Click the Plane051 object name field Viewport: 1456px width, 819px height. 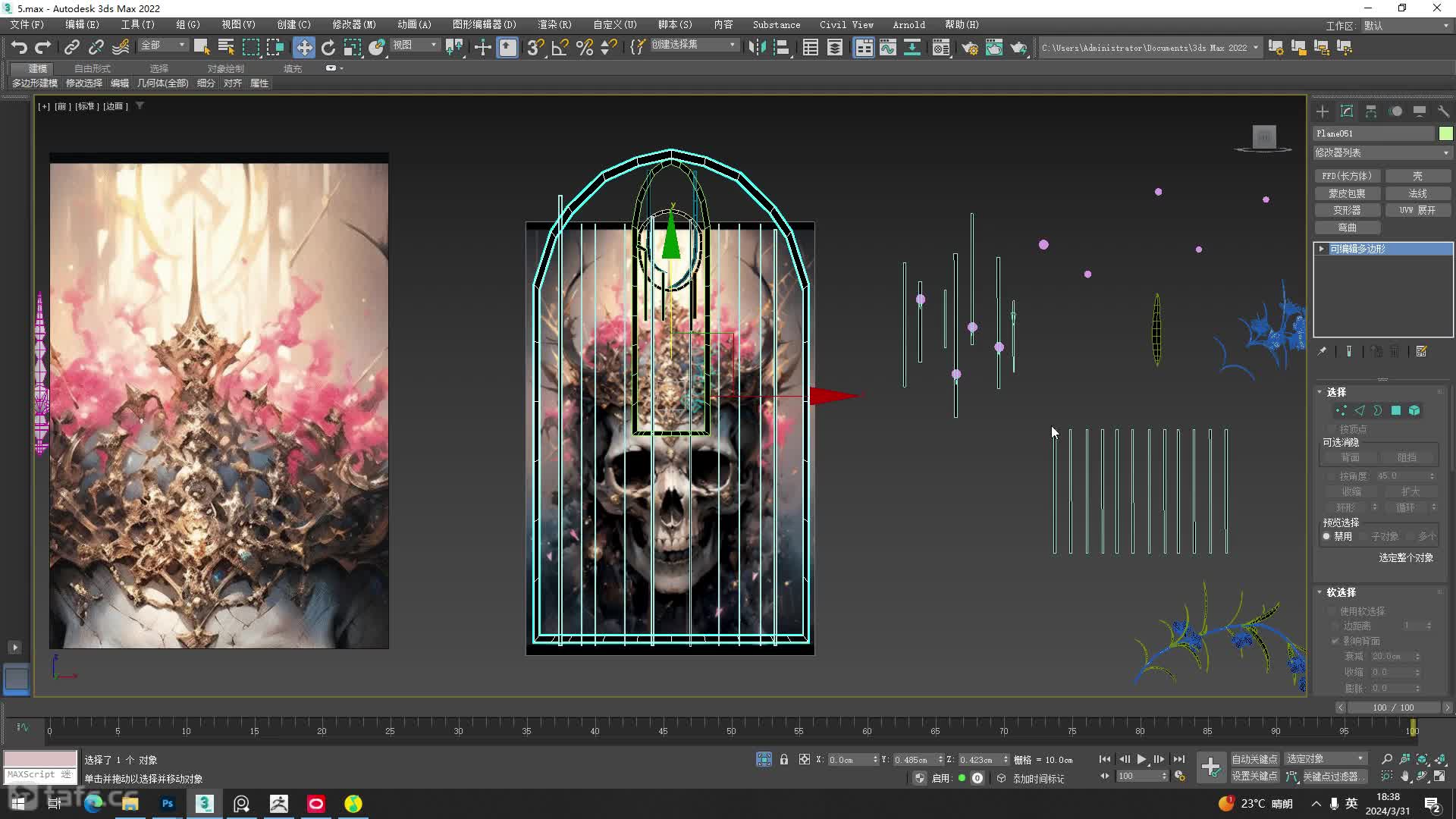(x=1374, y=133)
